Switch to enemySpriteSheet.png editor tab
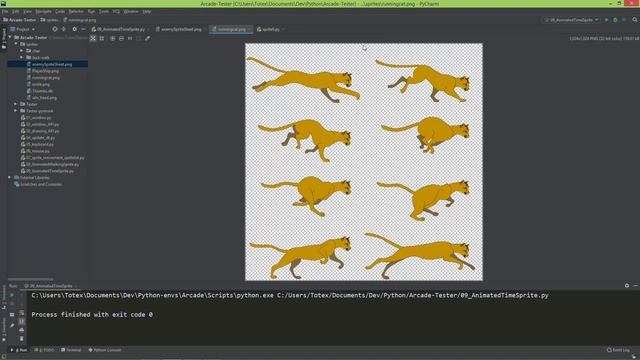The height and width of the screenshot is (360, 640). point(181,29)
